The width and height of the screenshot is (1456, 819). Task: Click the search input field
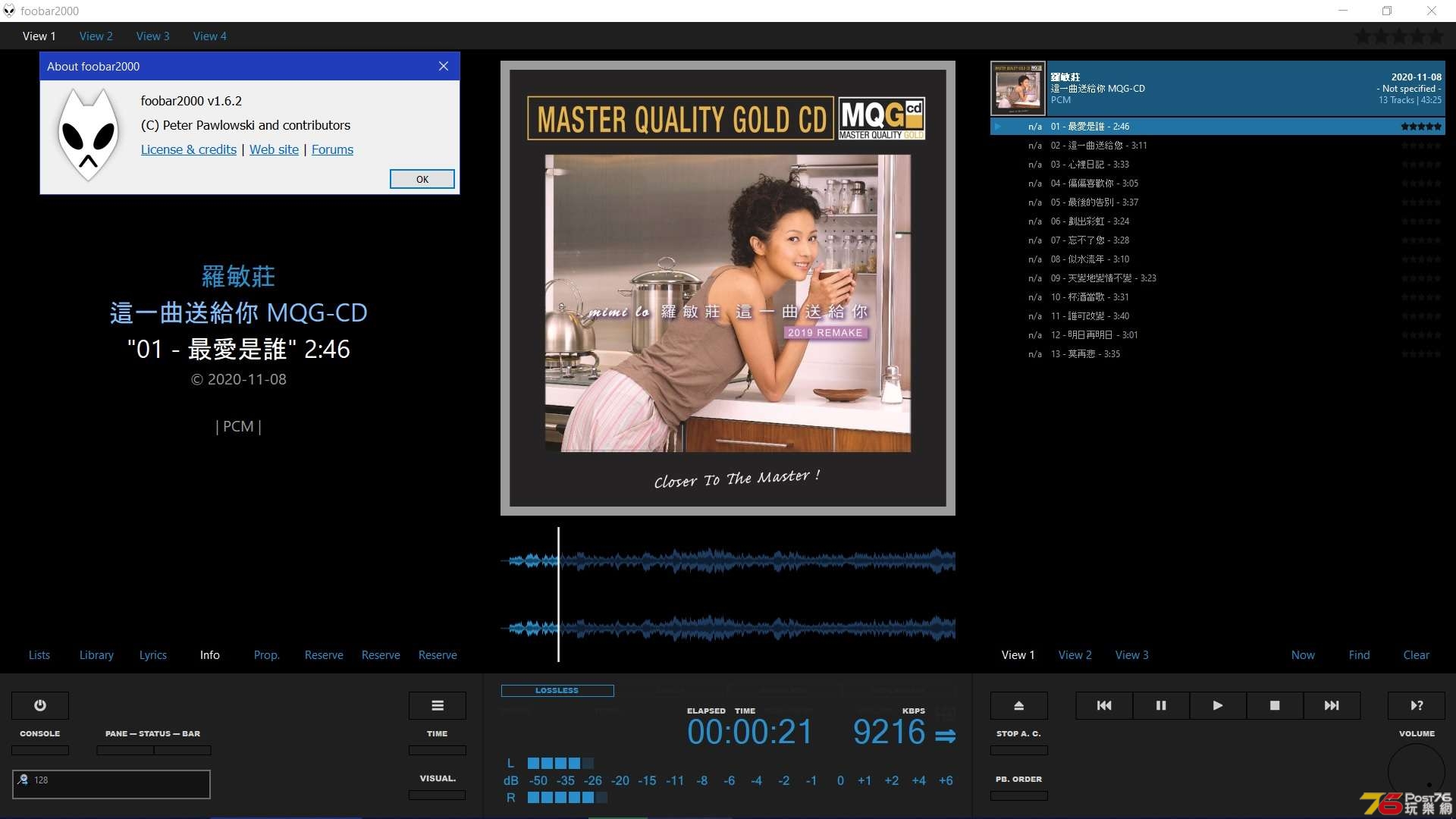pos(111,784)
